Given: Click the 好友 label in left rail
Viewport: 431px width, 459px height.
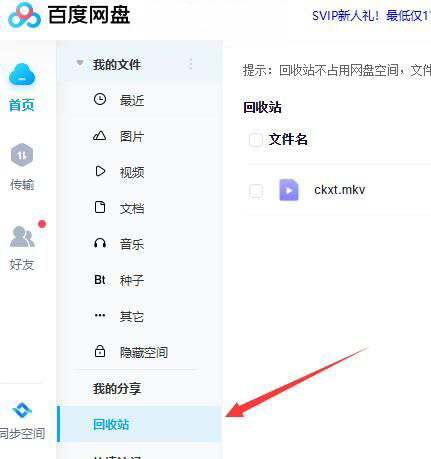Looking at the screenshot, I should click(22, 265).
